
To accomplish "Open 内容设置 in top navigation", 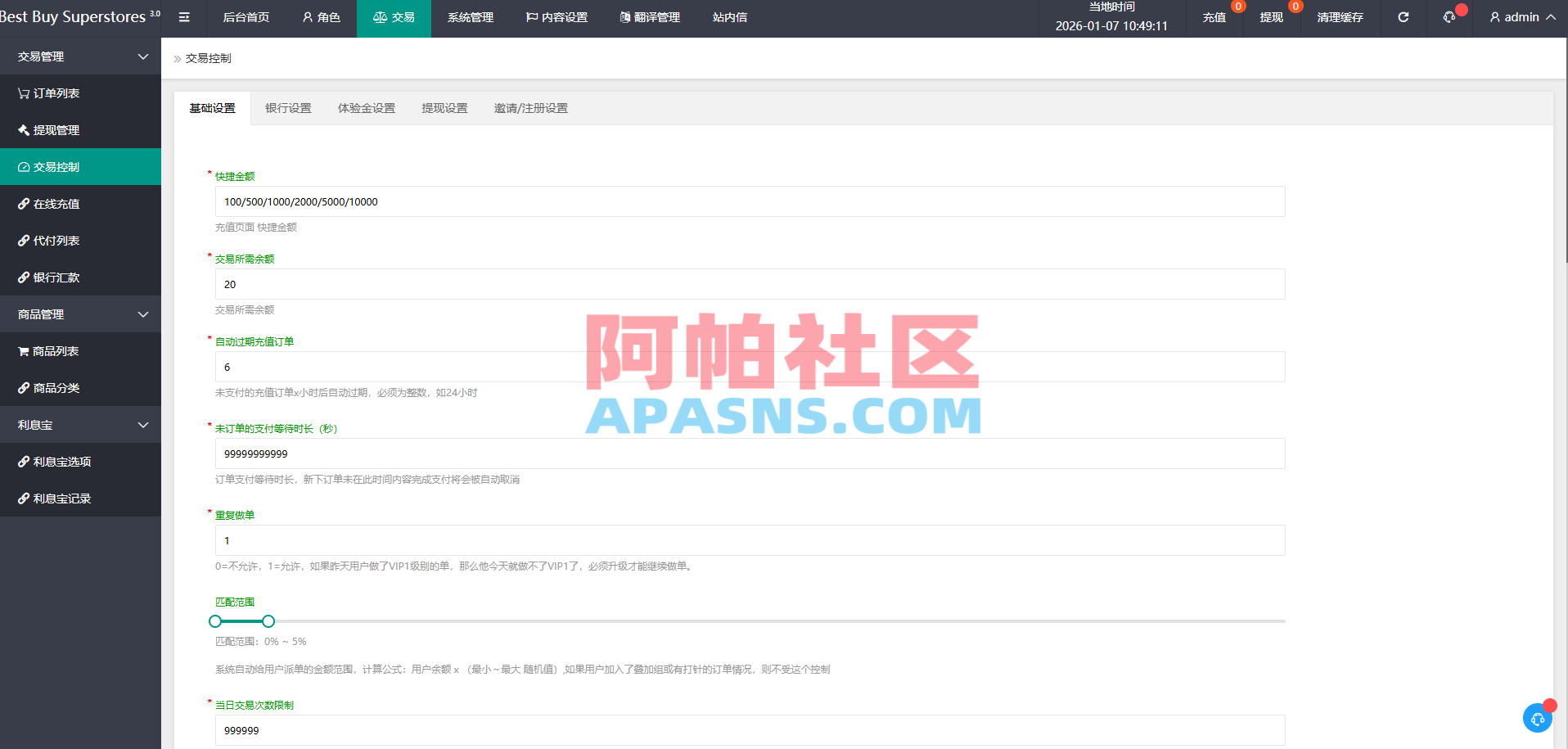I will 556,17.
